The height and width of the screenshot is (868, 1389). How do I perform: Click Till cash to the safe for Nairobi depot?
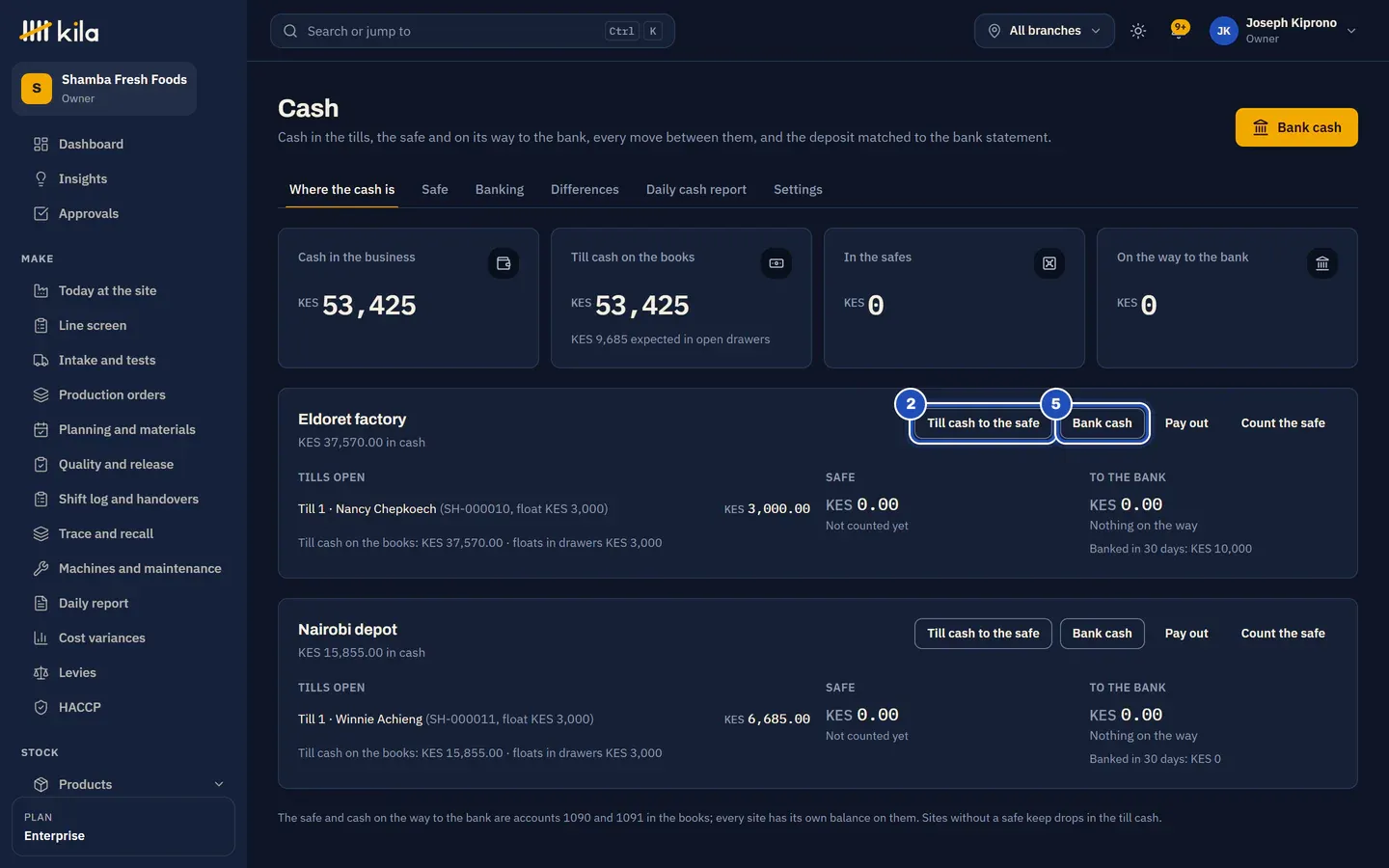(x=983, y=634)
